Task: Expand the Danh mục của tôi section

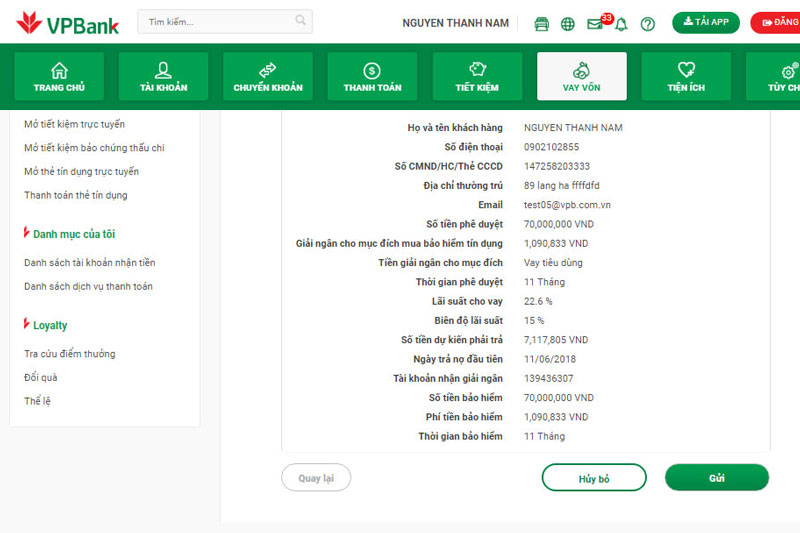Action: point(73,234)
